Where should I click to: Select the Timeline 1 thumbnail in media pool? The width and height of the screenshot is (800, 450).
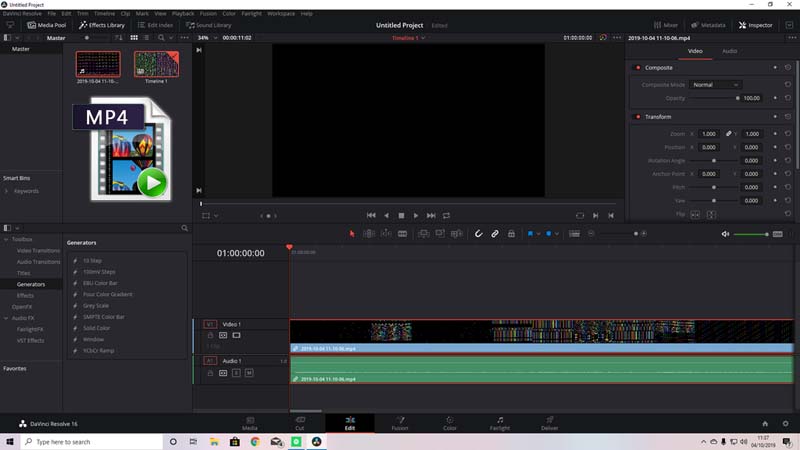tap(156, 64)
